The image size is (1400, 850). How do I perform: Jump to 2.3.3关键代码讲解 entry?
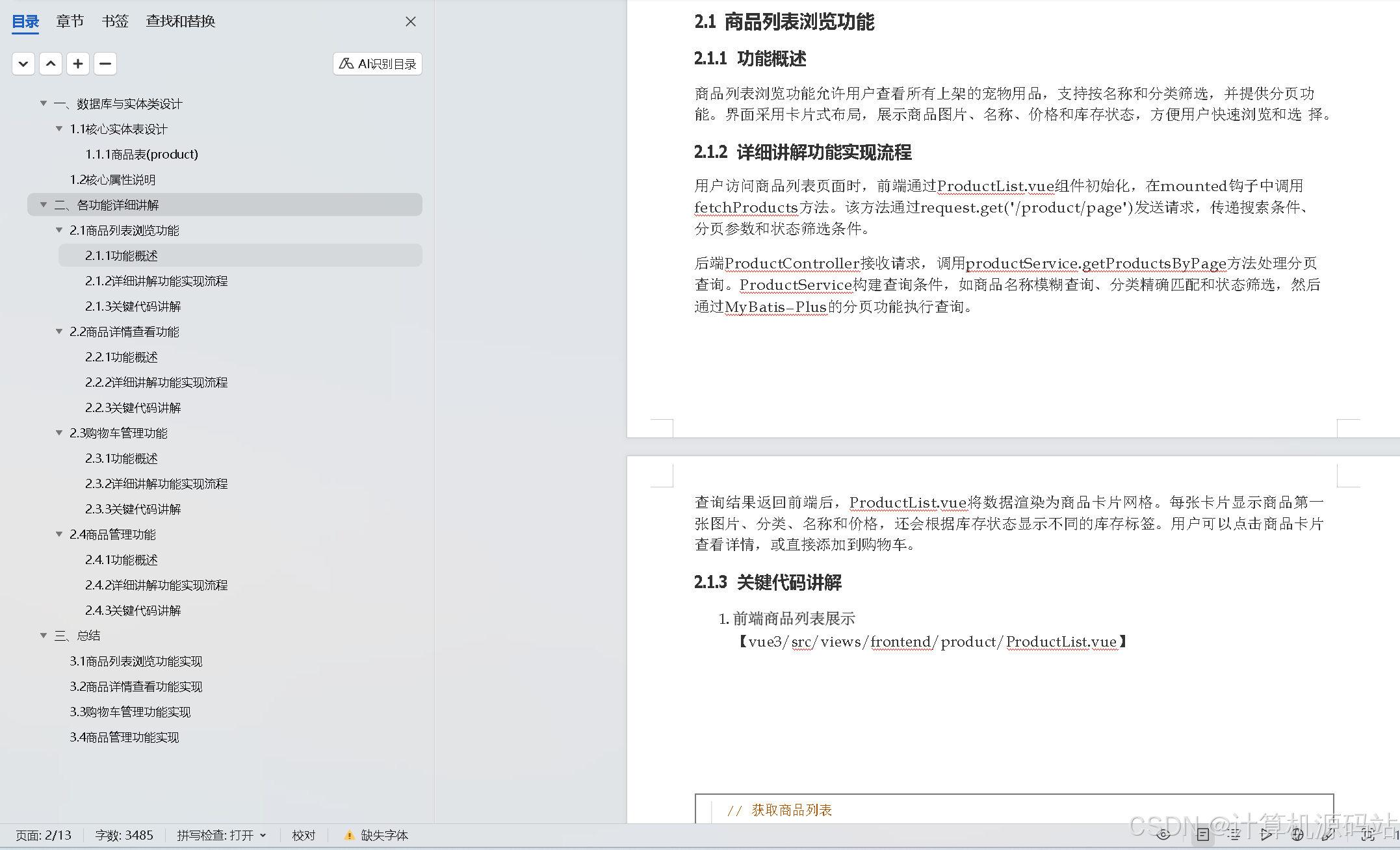[133, 509]
